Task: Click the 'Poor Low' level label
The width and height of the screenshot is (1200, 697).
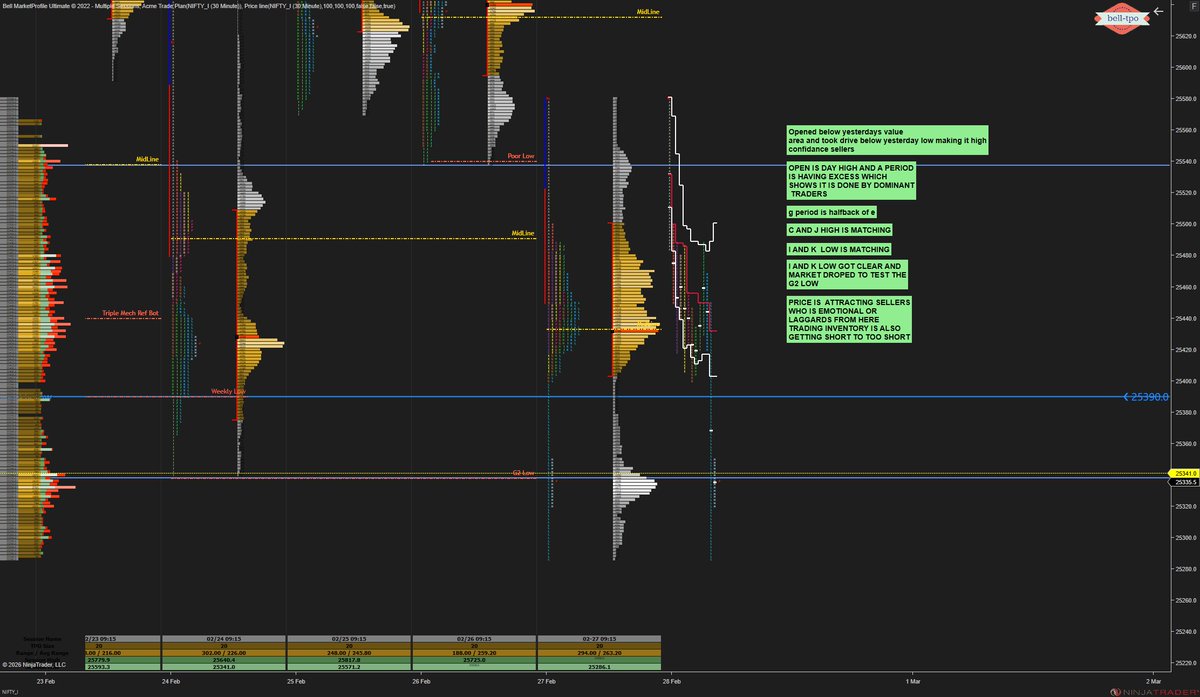Action: (521, 156)
